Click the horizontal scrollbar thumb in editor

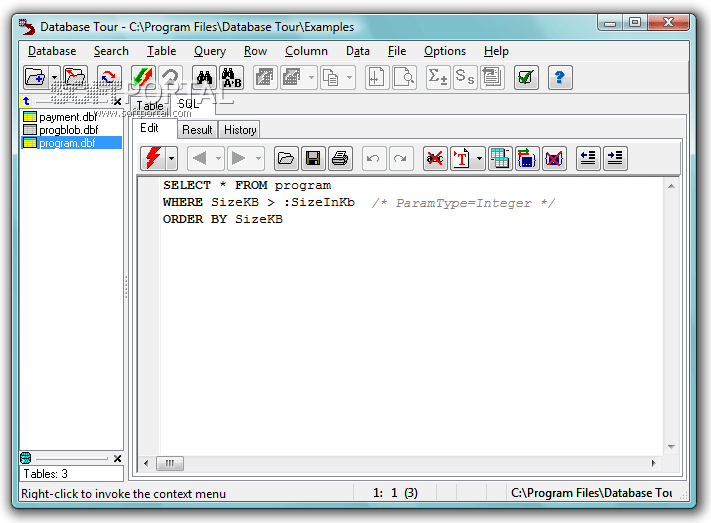[x=170, y=463]
